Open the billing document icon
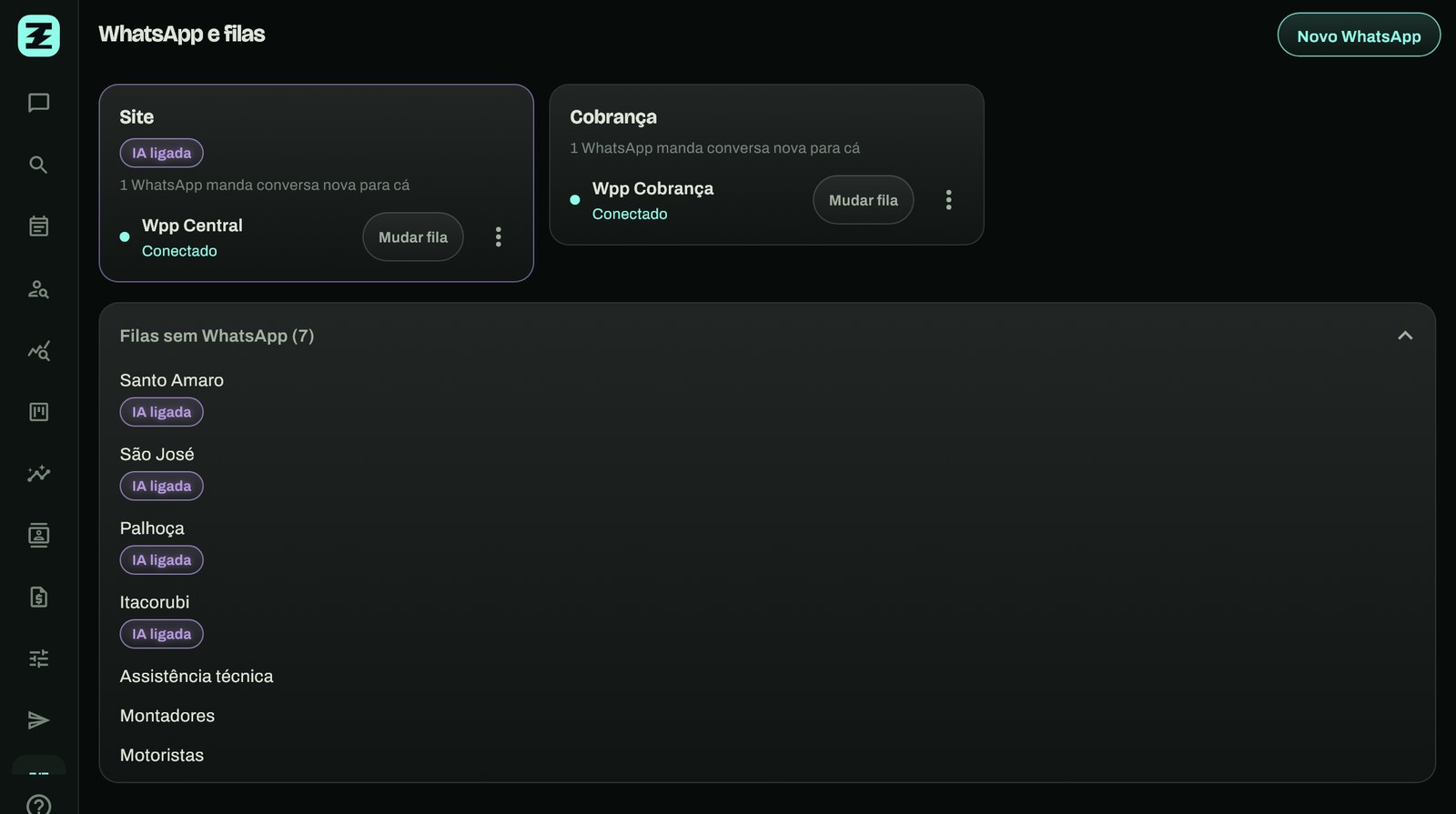1456x814 pixels. tap(38, 597)
